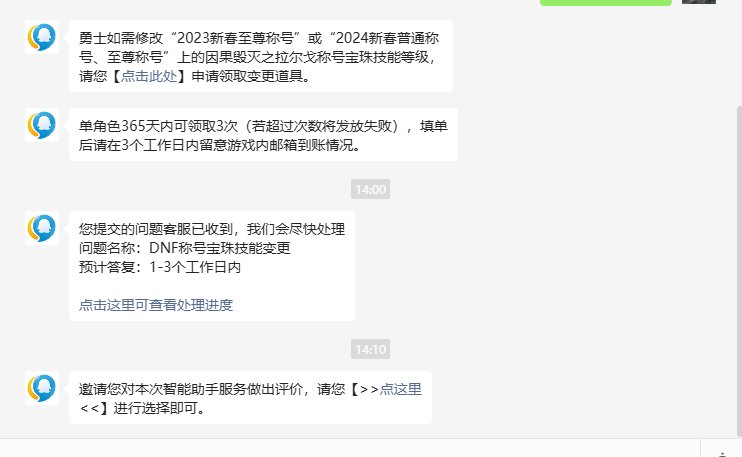Click the 邀请您对本次智能助手服务做出评价 message bubble
The image size is (742, 457).
tap(250, 398)
